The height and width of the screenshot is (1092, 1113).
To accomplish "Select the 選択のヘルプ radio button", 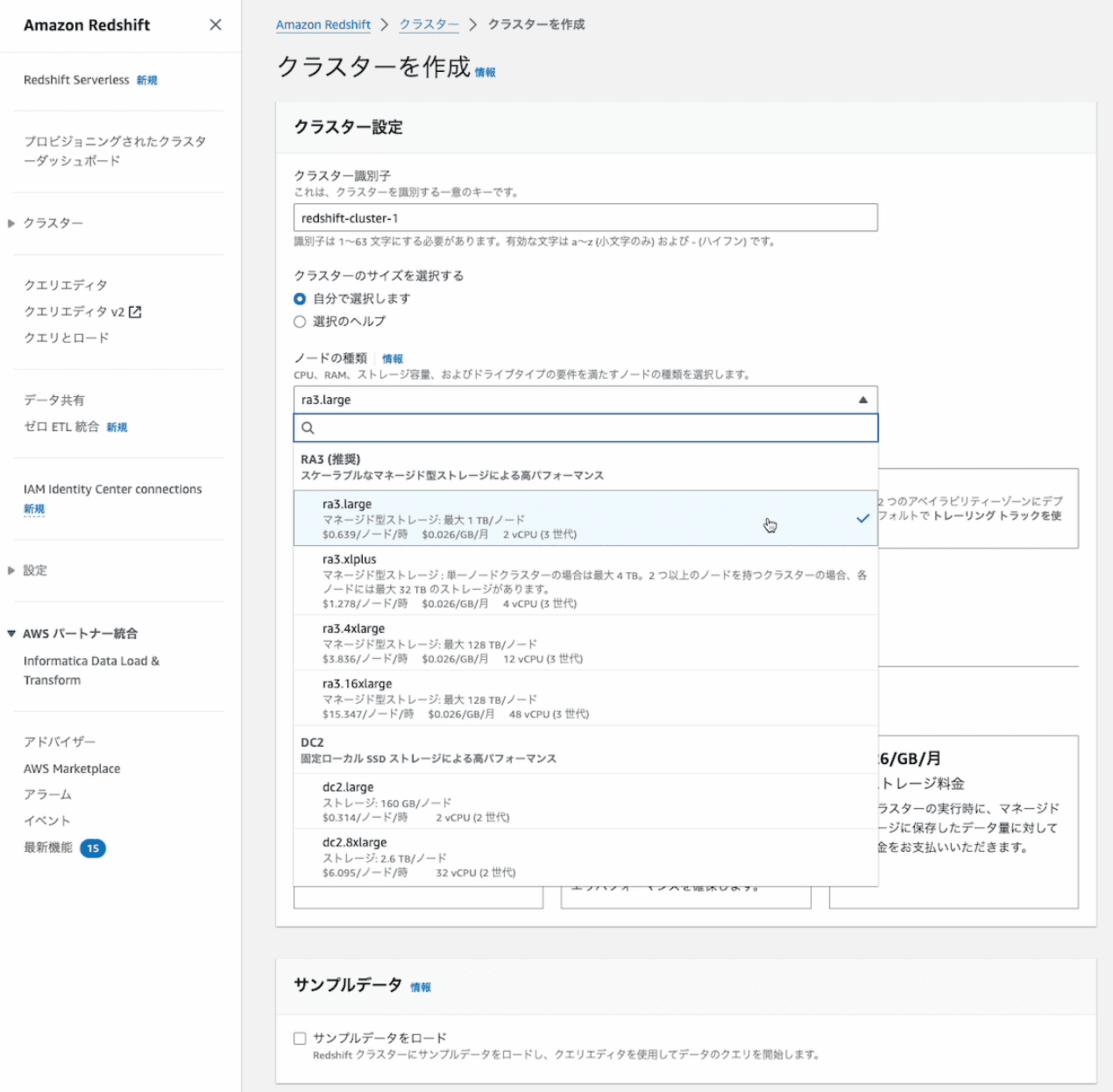I will coord(300,322).
